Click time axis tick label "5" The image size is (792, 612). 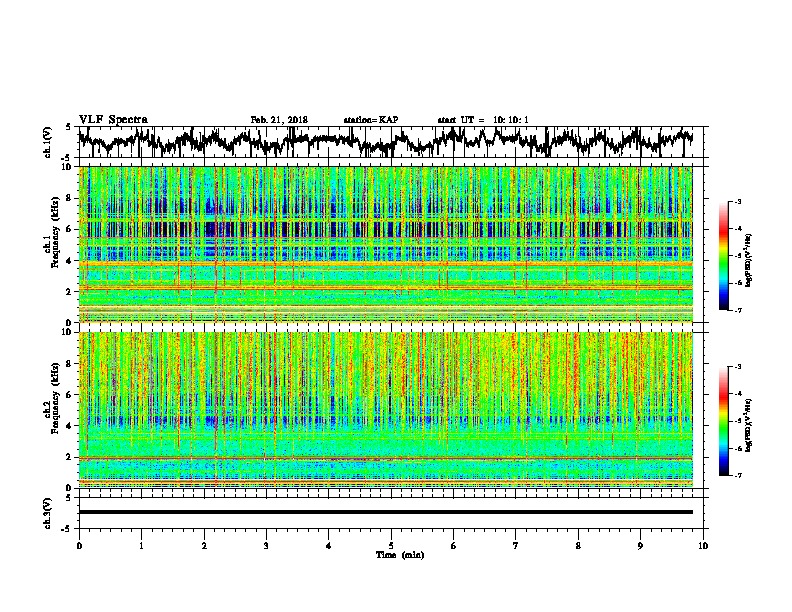tap(391, 546)
